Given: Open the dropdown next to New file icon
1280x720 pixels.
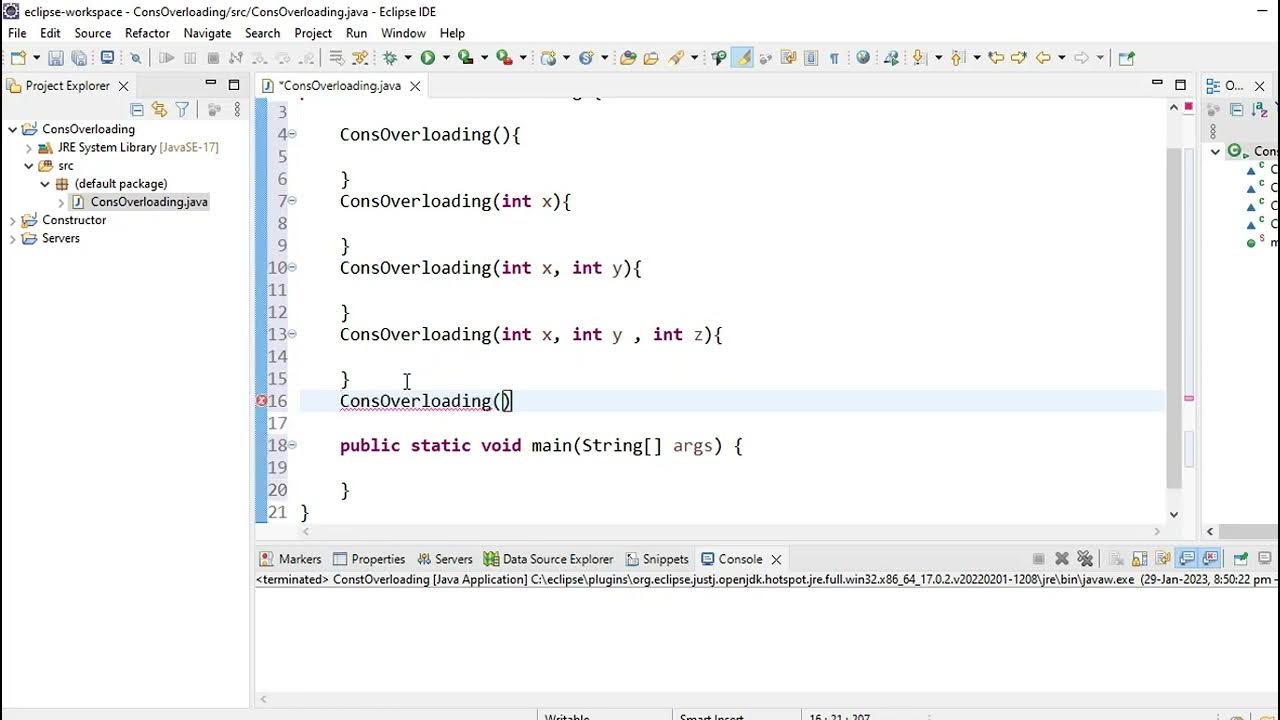Looking at the screenshot, I should (x=36, y=58).
